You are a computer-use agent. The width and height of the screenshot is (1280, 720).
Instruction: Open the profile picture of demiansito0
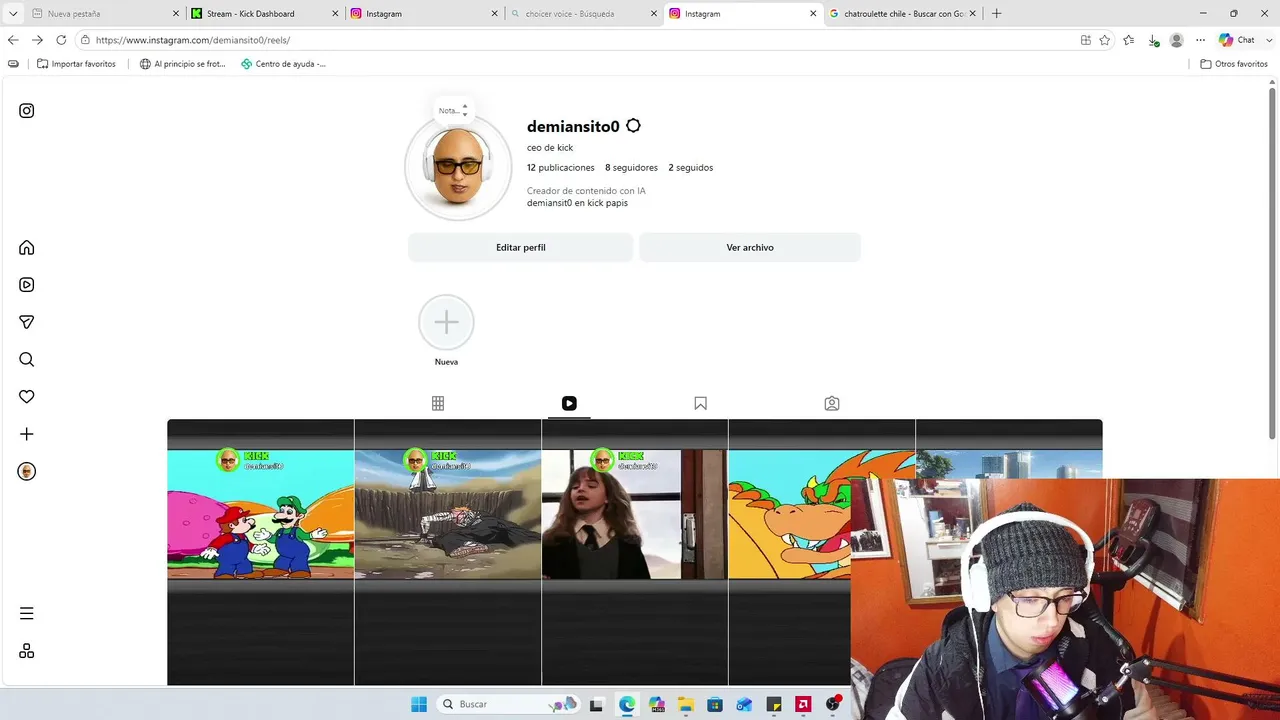point(459,168)
